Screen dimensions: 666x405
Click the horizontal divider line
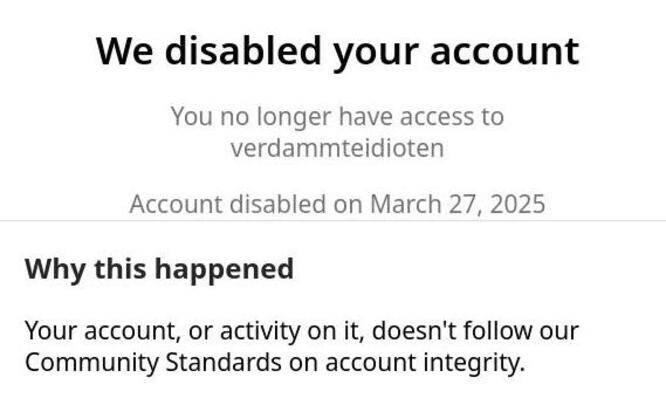tap(333, 221)
